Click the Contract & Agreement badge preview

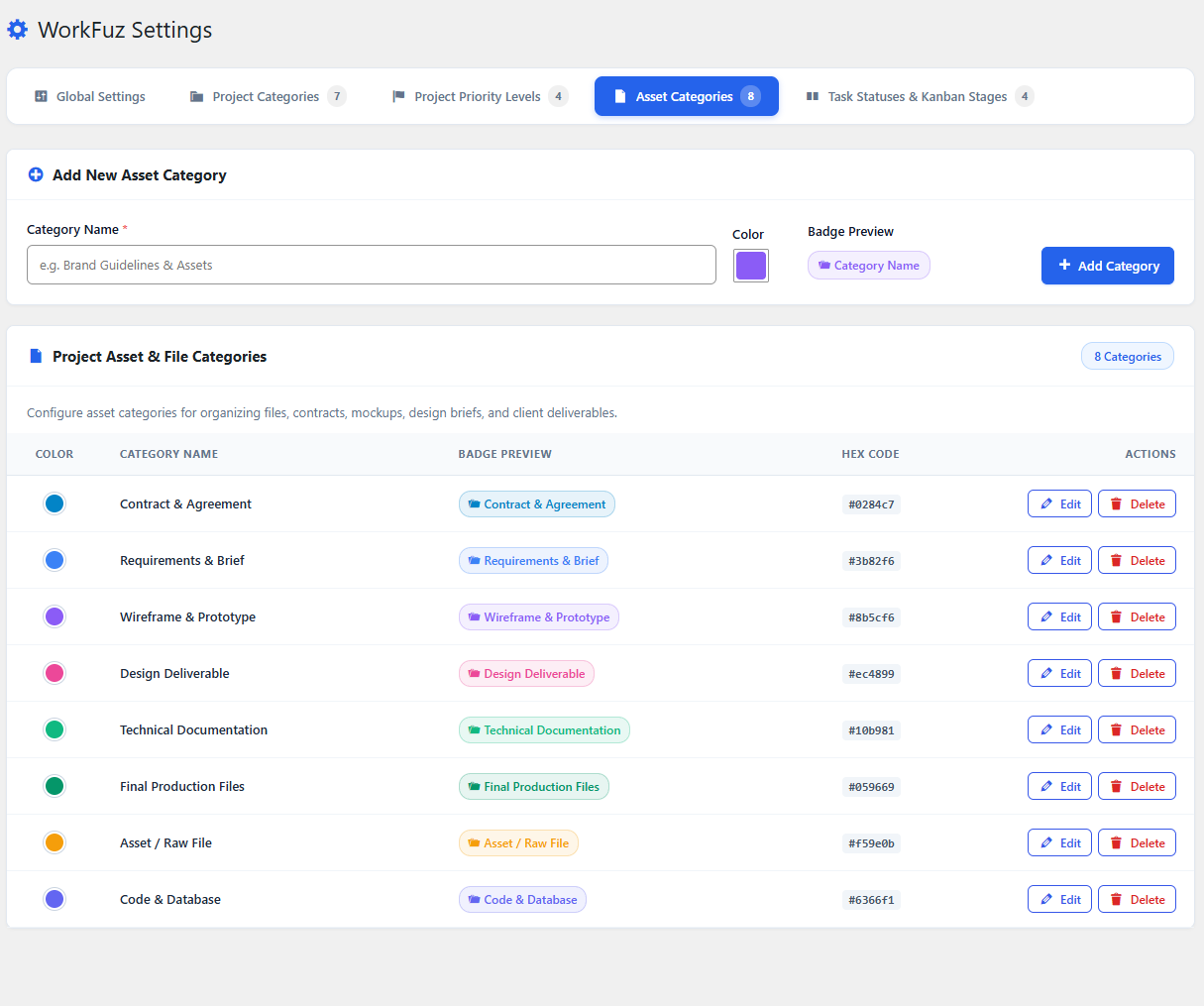coord(537,503)
